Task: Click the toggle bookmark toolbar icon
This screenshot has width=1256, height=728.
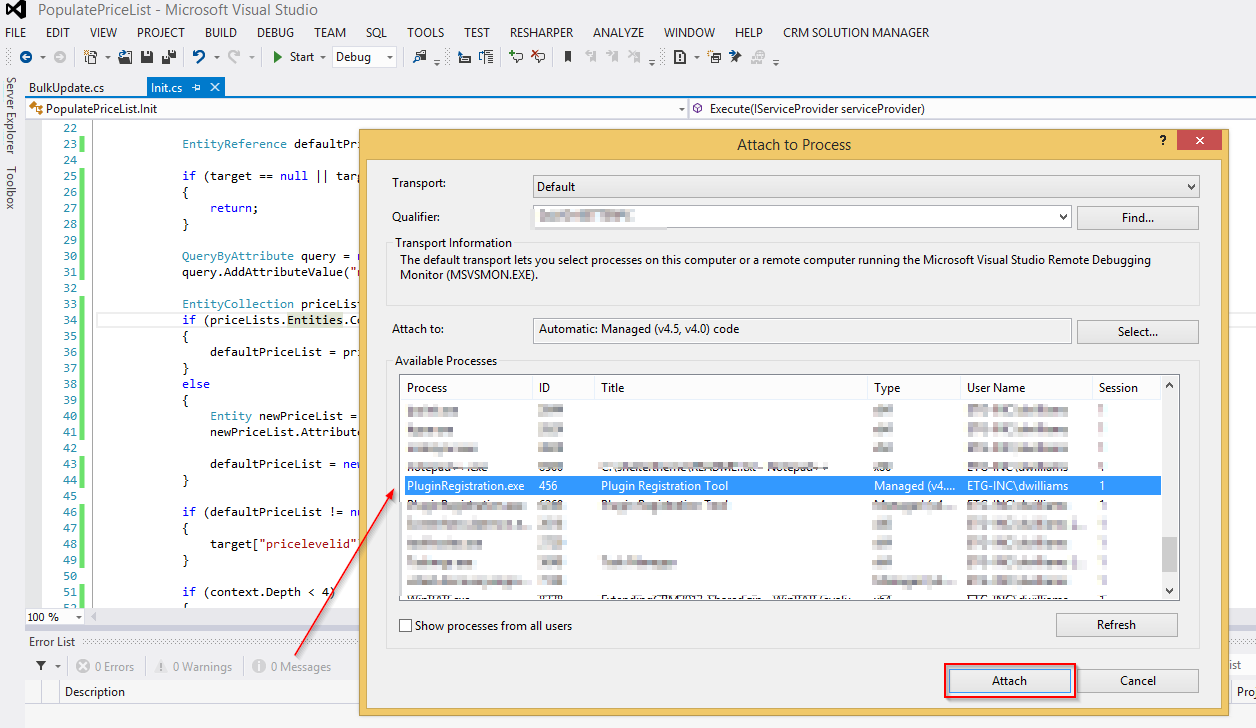Action: point(568,57)
